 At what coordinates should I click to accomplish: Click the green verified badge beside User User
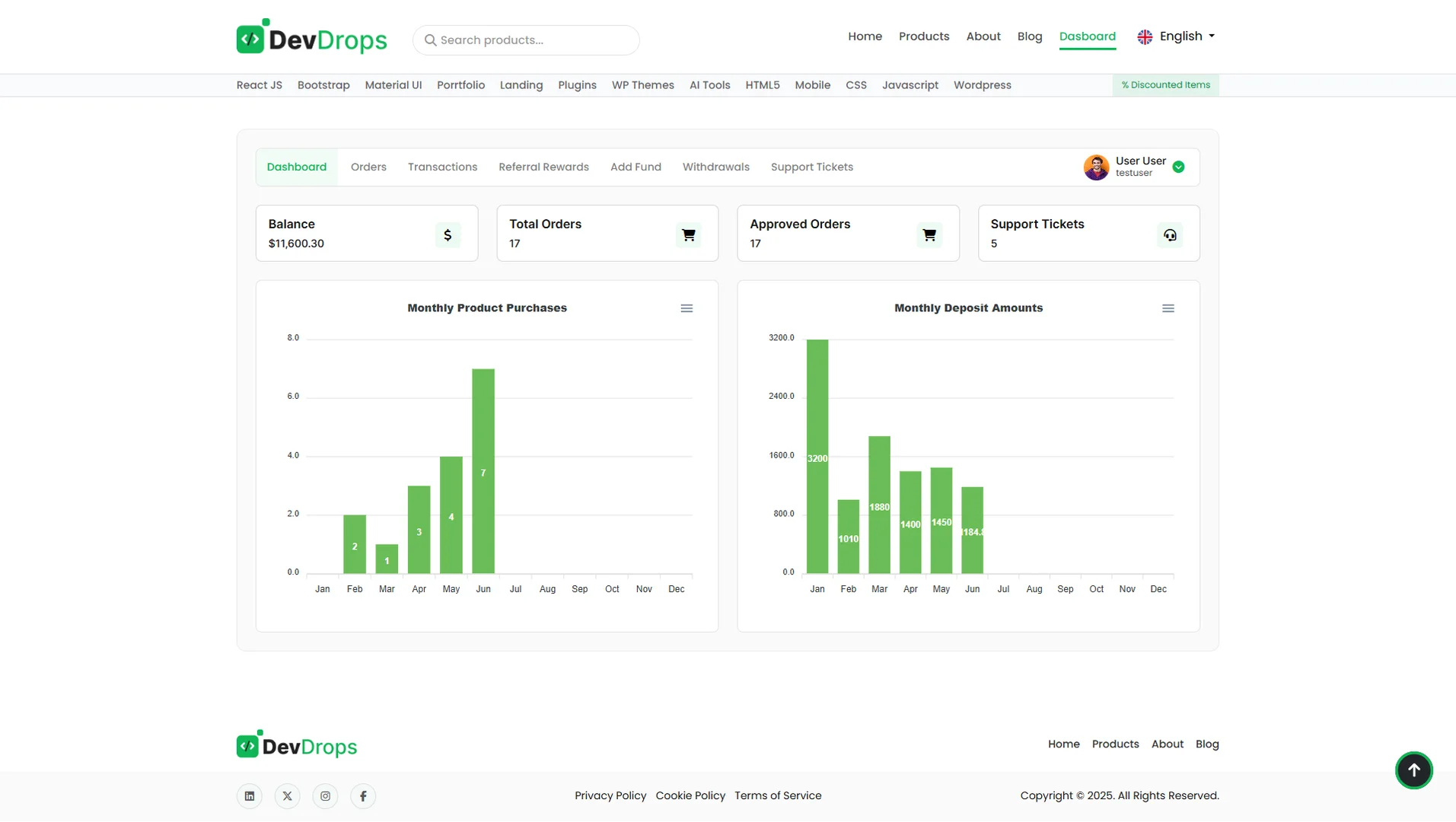pos(1178,167)
